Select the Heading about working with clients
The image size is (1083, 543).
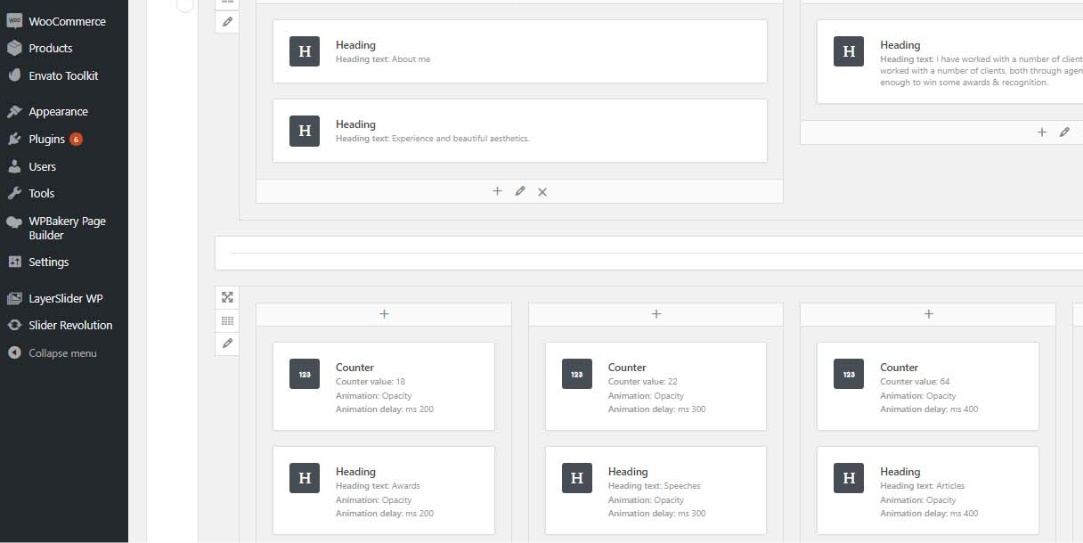[950, 62]
